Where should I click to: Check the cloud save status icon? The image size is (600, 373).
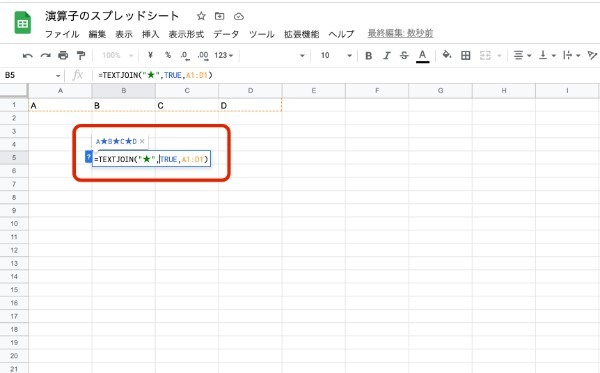coord(239,16)
